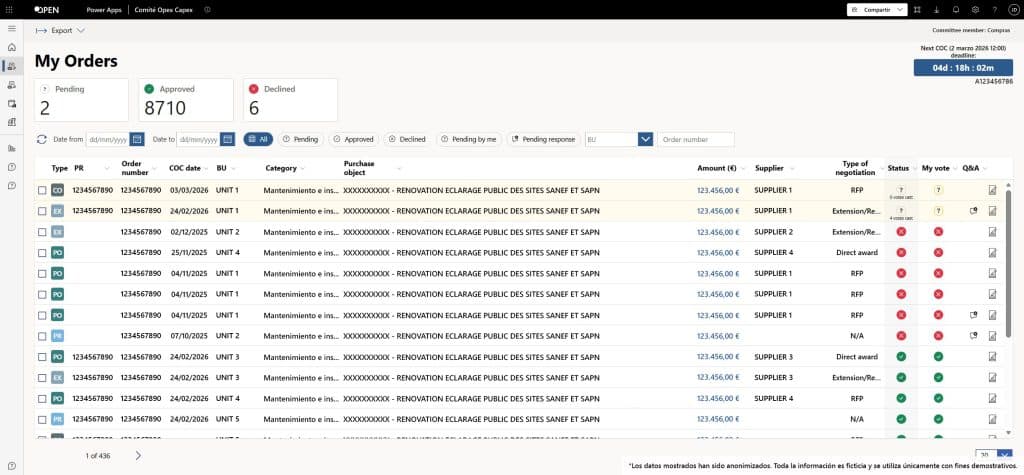Open the question mark help in top bar
This screenshot has height=475, width=1024.
tap(995, 10)
